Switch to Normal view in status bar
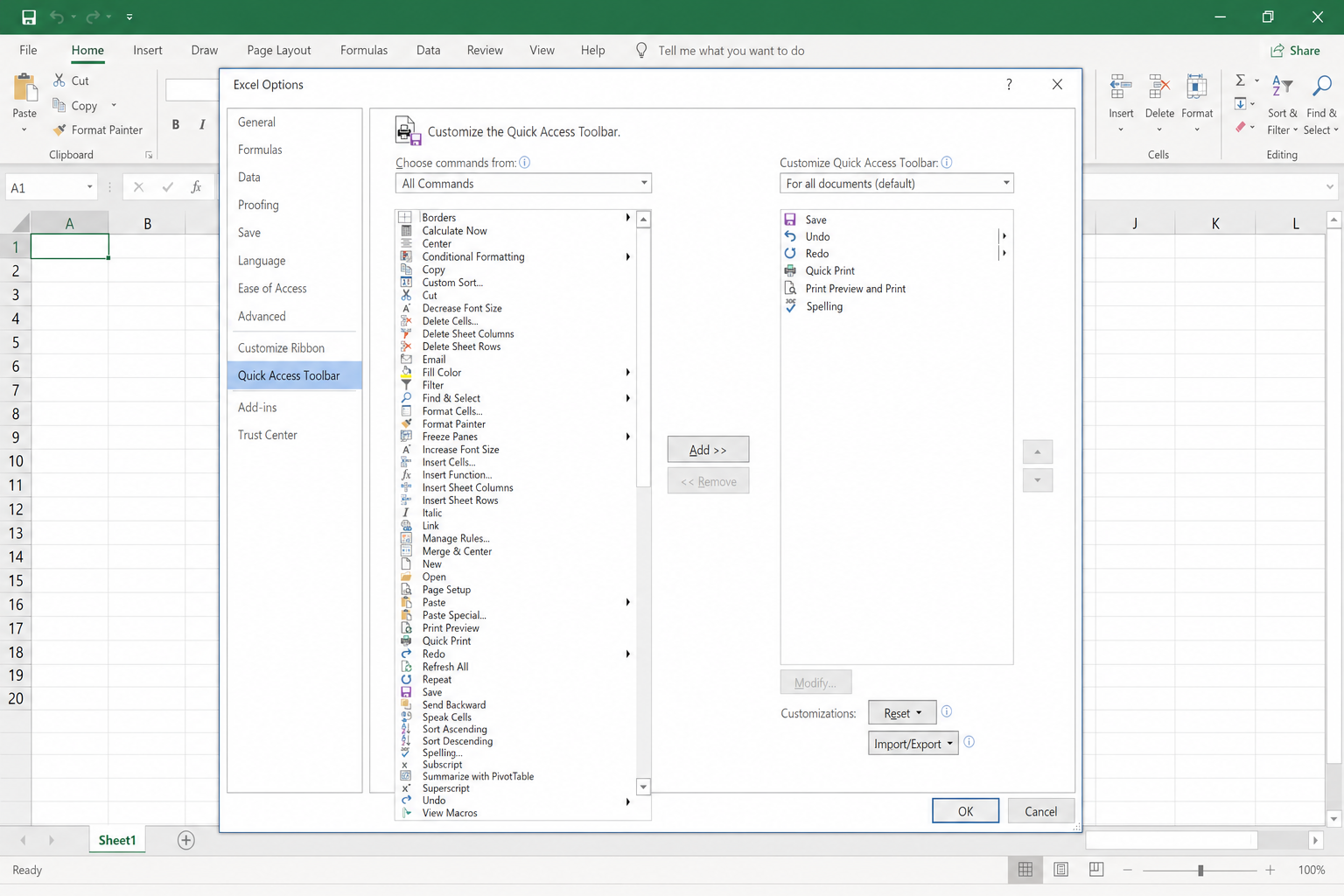The image size is (1344, 896). pyautogui.click(x=1025, y=870)
